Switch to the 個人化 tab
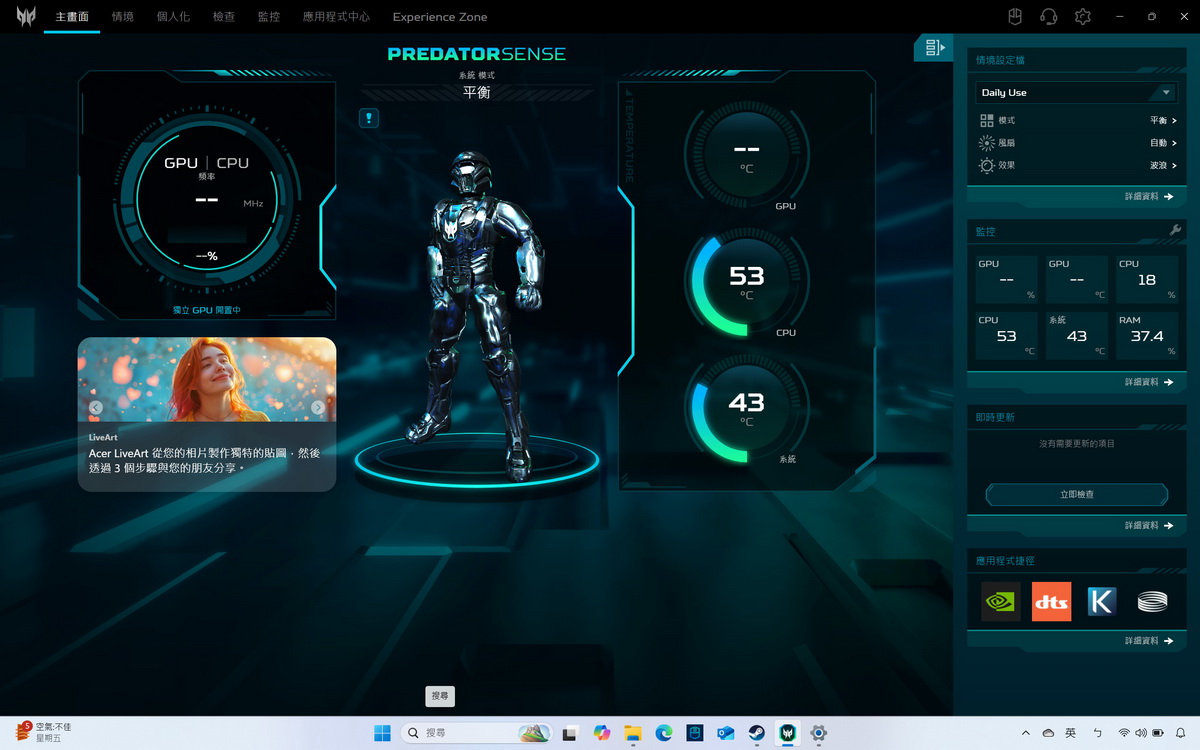This screenshot has height=750, width=1200. (173, 17)
